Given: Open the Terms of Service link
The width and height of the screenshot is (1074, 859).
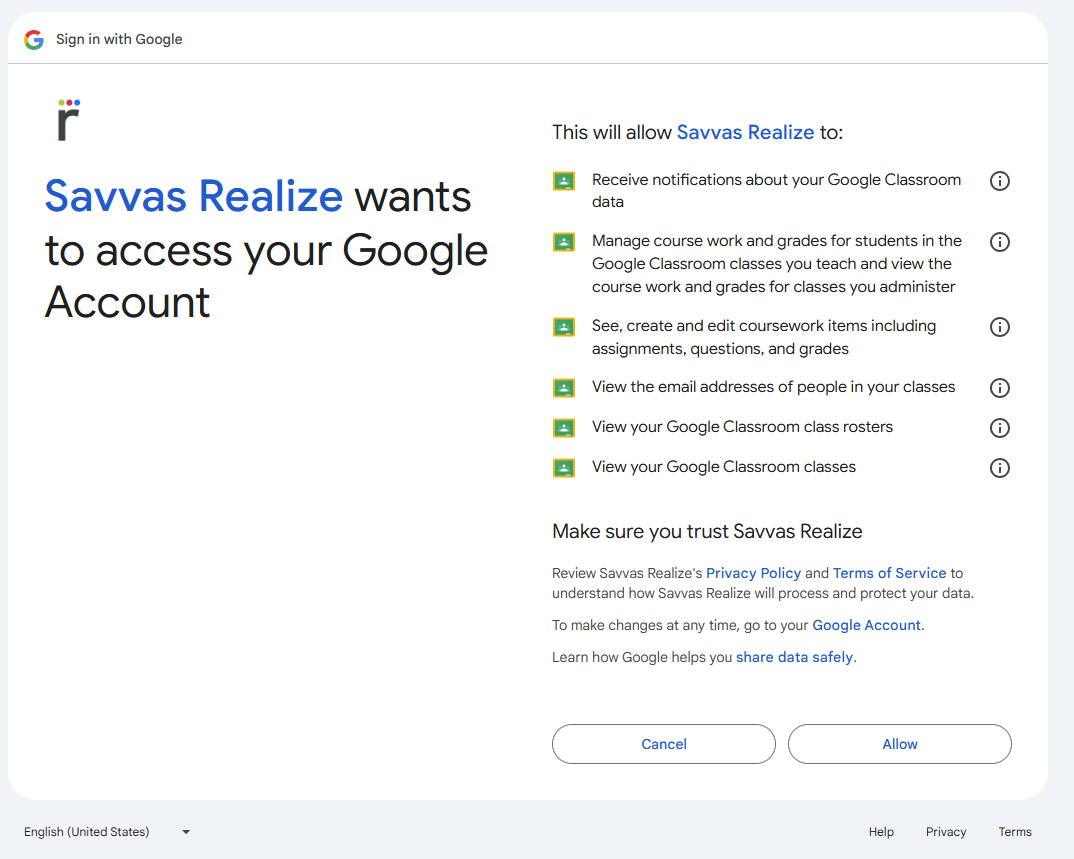Looking at the screenshot, I should 889,573.
